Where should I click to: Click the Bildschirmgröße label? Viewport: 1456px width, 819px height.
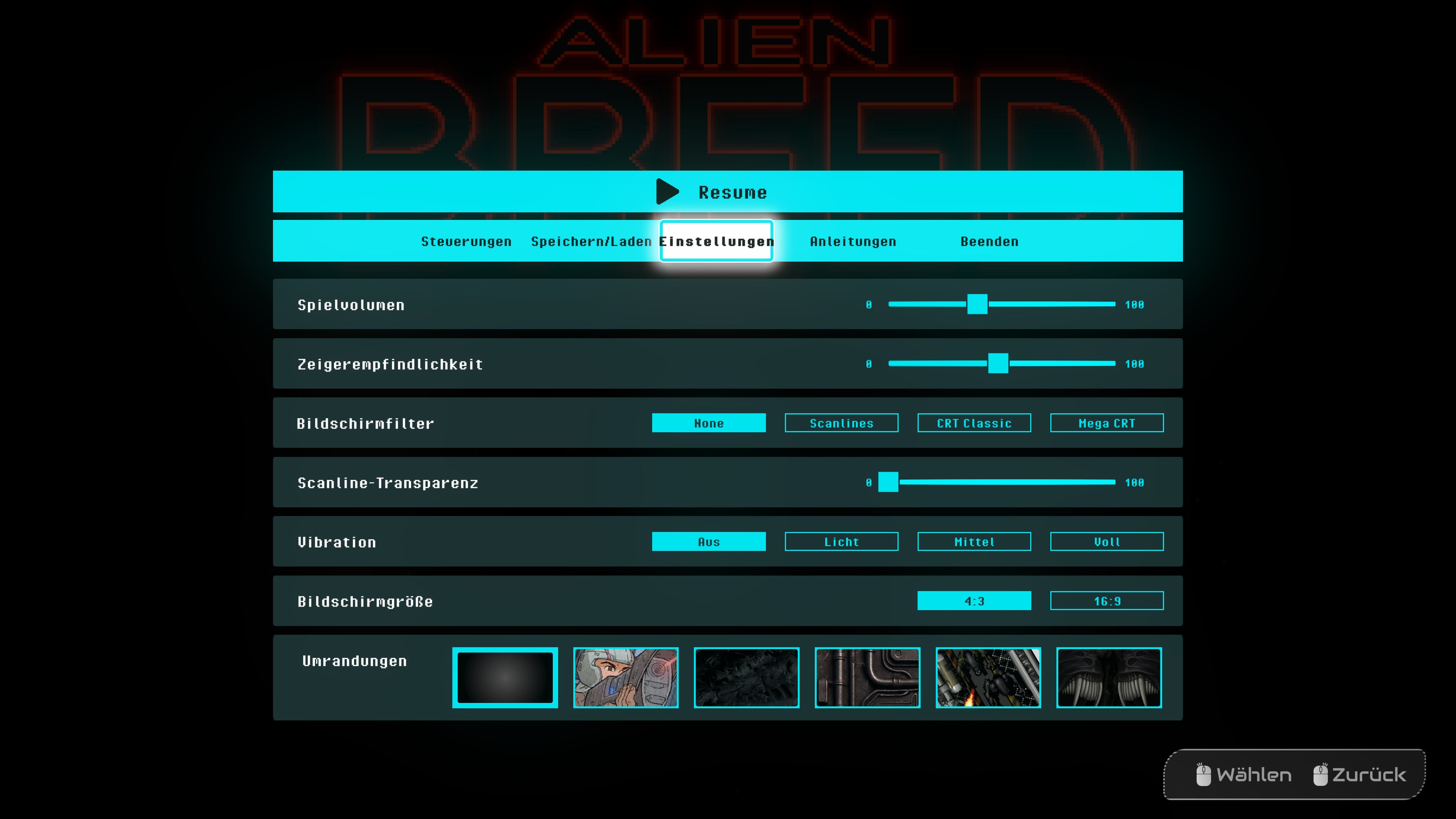[x=365, y=602]
